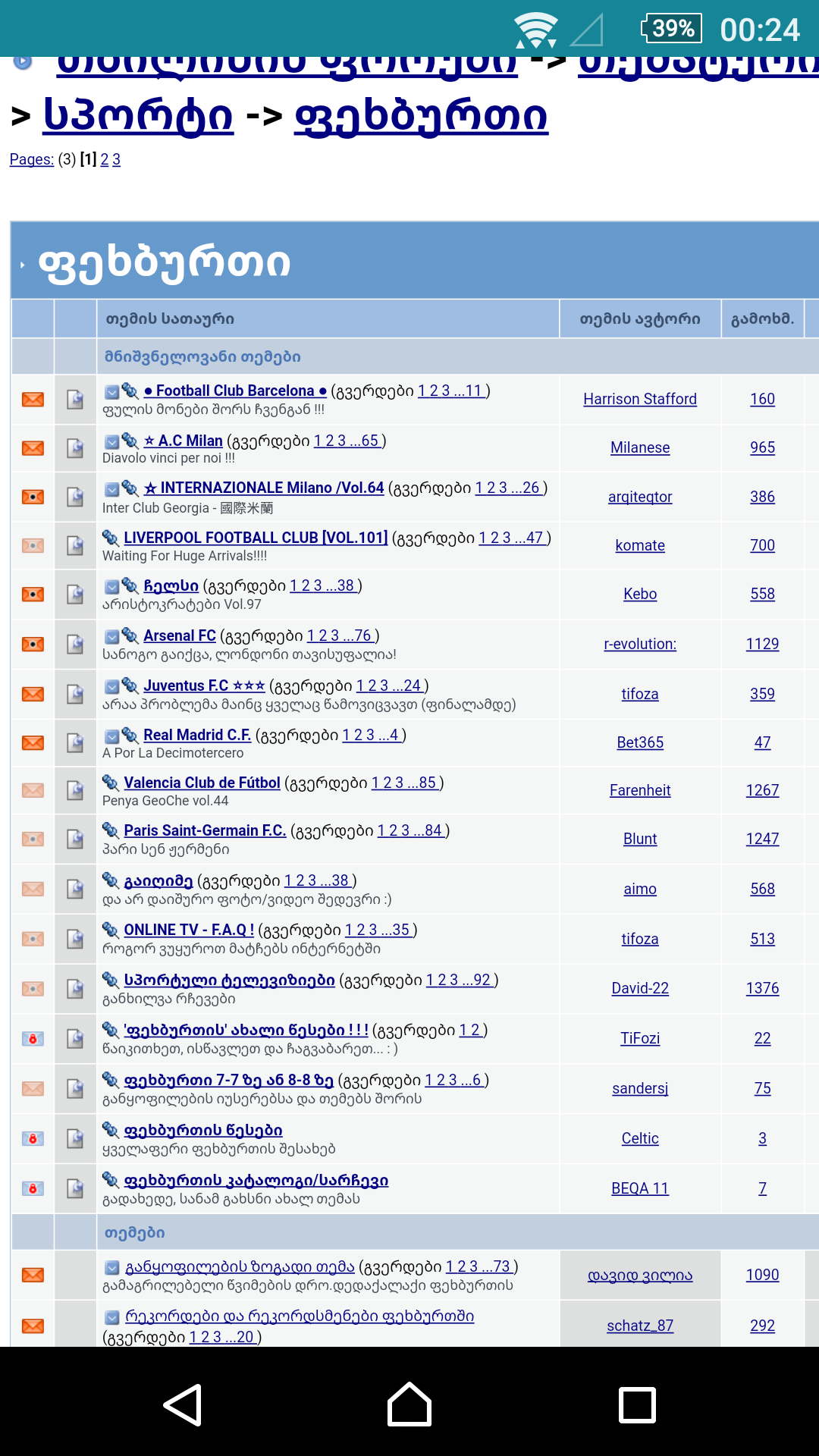Screen dimensions: 819x1456
Task: Open reply count 1129 for Arsenal FC
Action: (762, 644)
